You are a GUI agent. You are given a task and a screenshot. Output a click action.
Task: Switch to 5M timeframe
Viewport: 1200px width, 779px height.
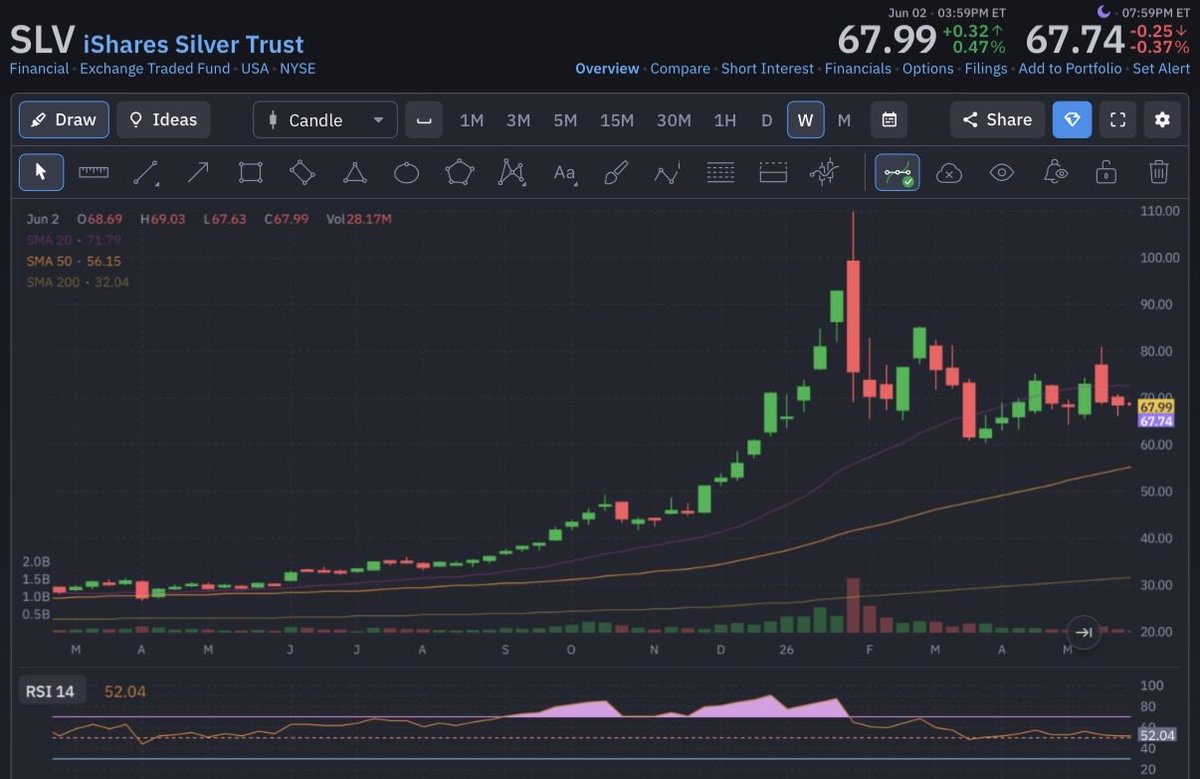565,120
